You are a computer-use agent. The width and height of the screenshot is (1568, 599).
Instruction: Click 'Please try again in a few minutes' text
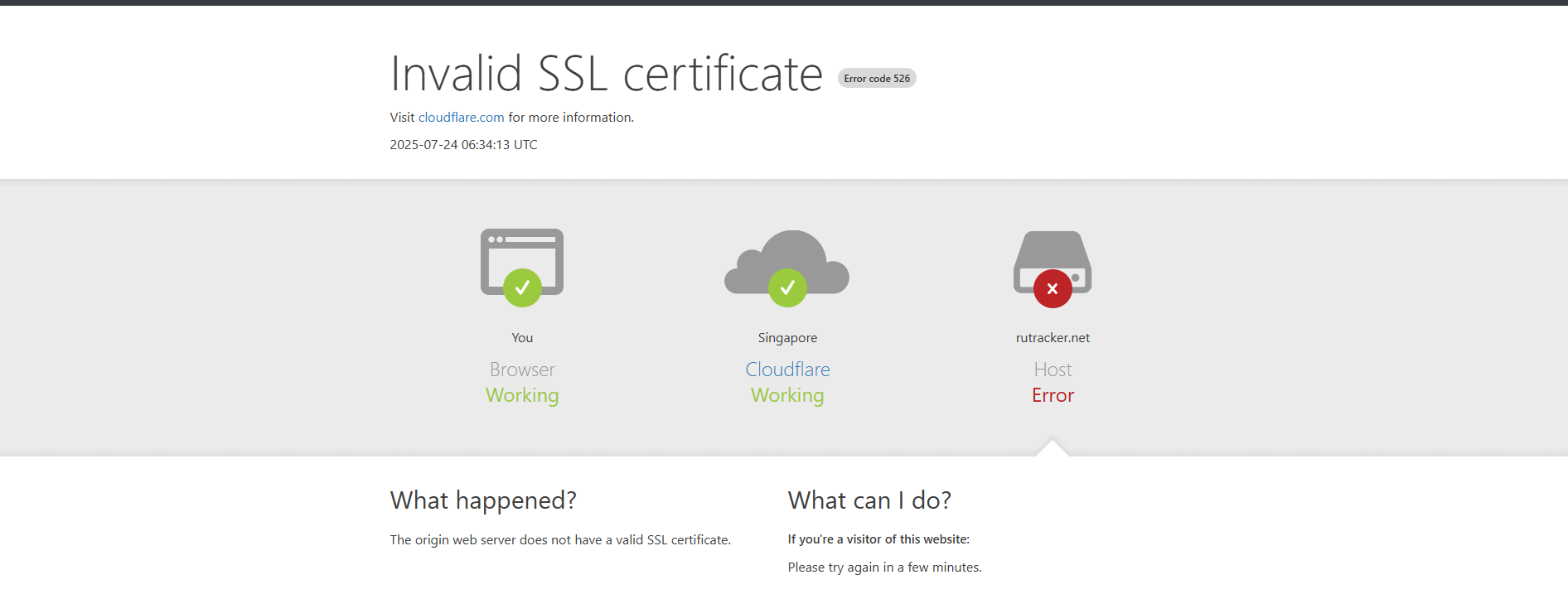click(884, 568)
